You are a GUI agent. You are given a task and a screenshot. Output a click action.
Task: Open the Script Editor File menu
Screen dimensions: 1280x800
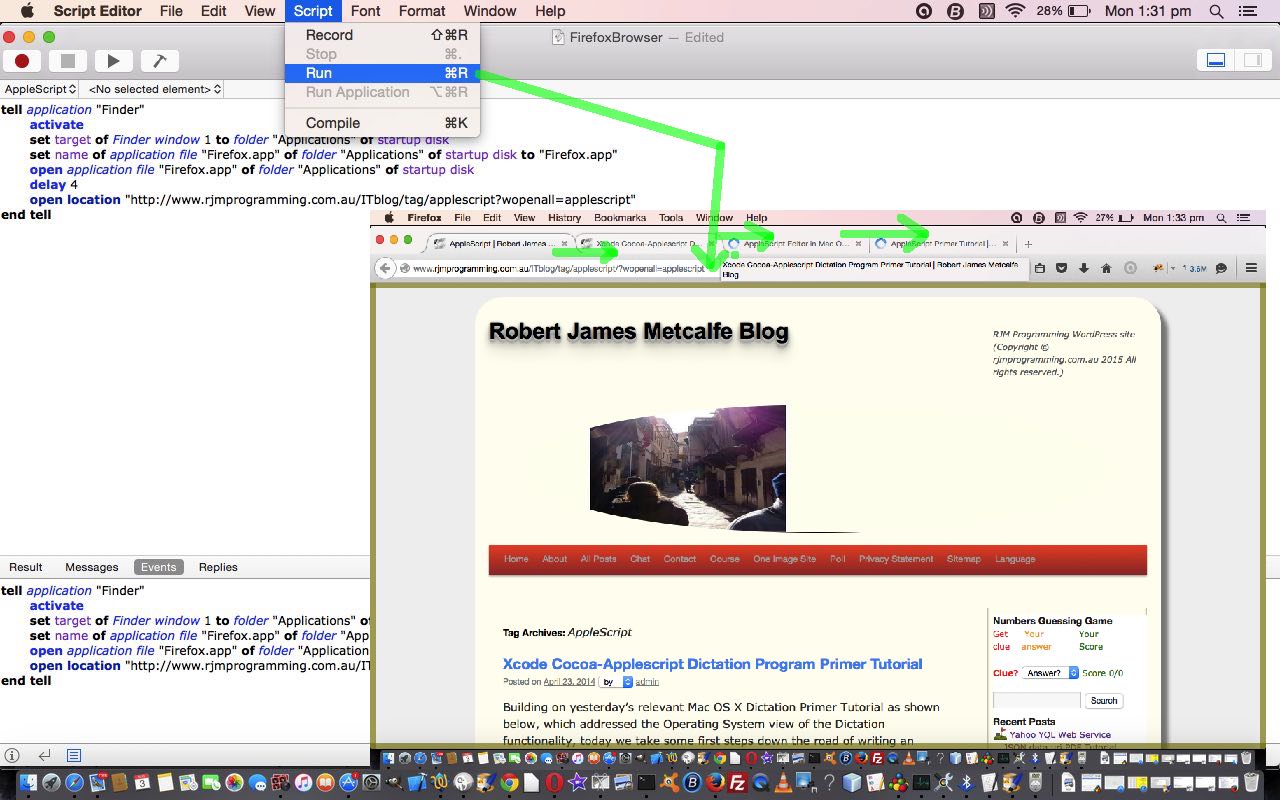click(171, 11)
